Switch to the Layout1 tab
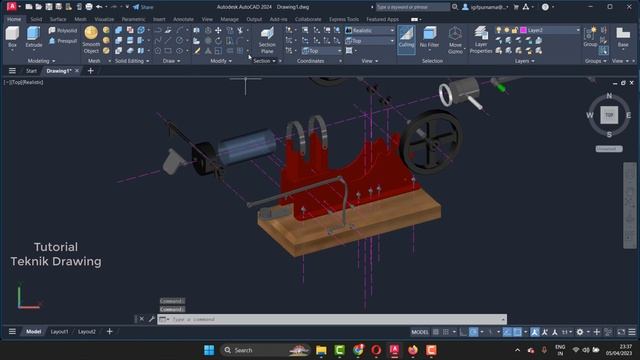This screenshot has height=360, width=640. pyautogui.click(x=60, y=332)
